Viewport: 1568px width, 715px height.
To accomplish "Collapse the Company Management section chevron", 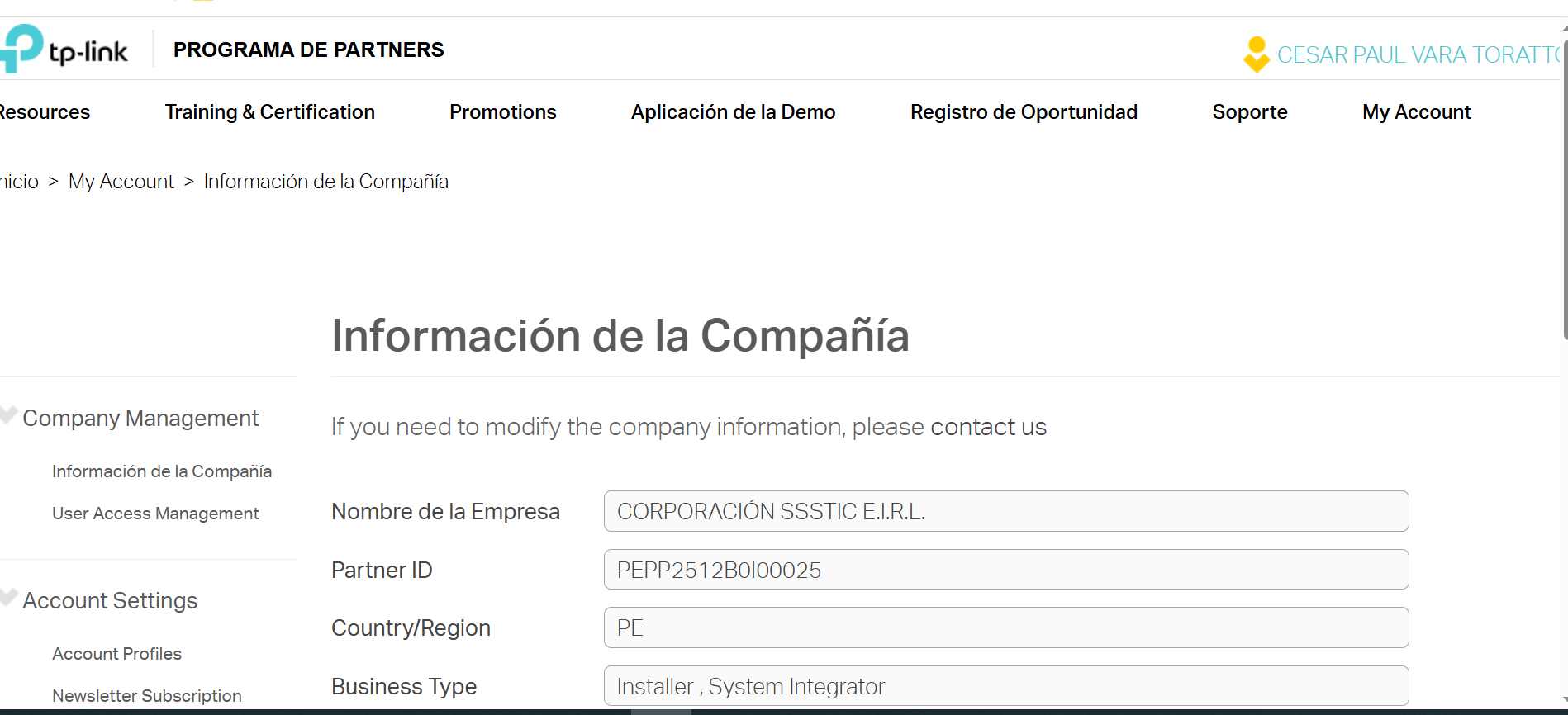I will [x=9, y=416].
